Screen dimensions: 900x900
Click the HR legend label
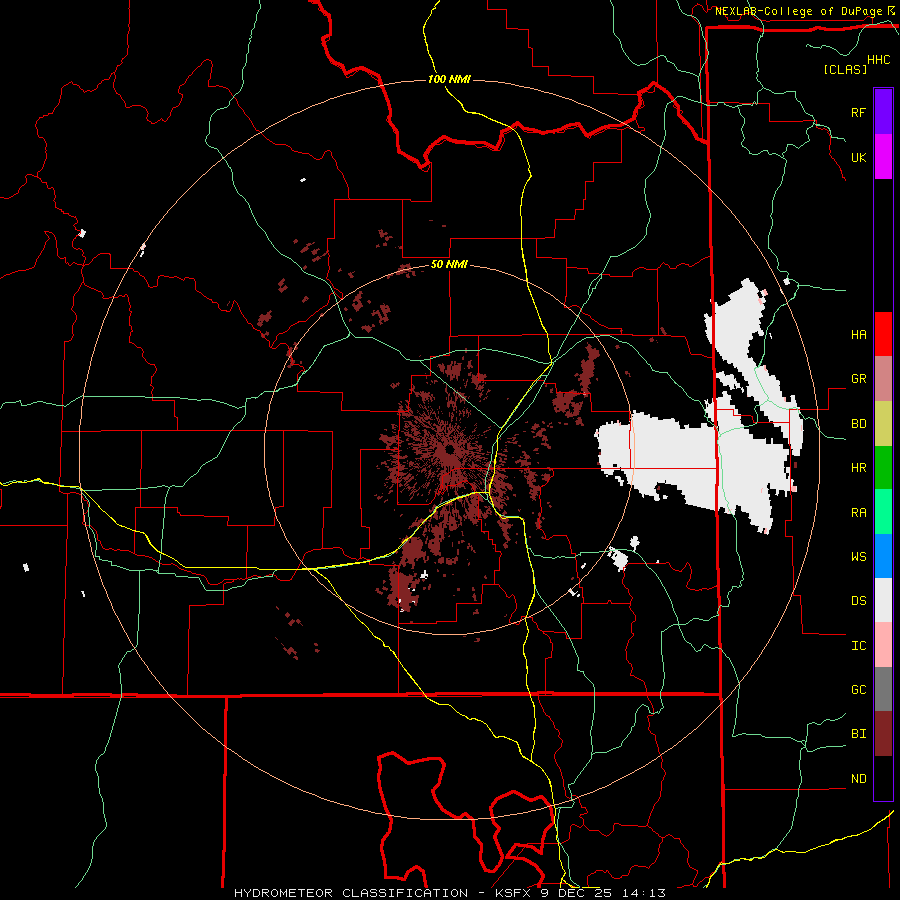point(858,468)
